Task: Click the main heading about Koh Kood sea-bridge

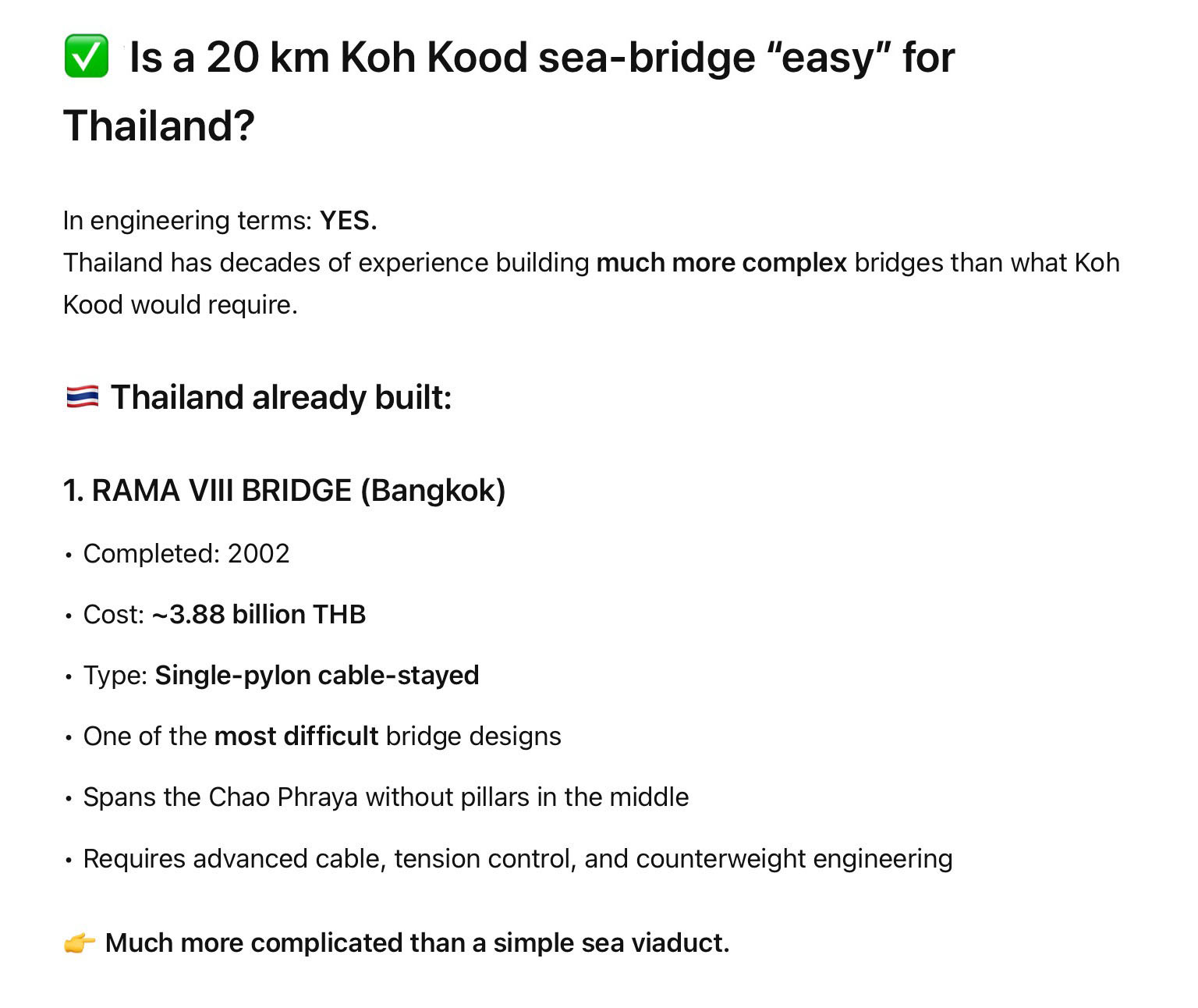Action: pos(509,91)
